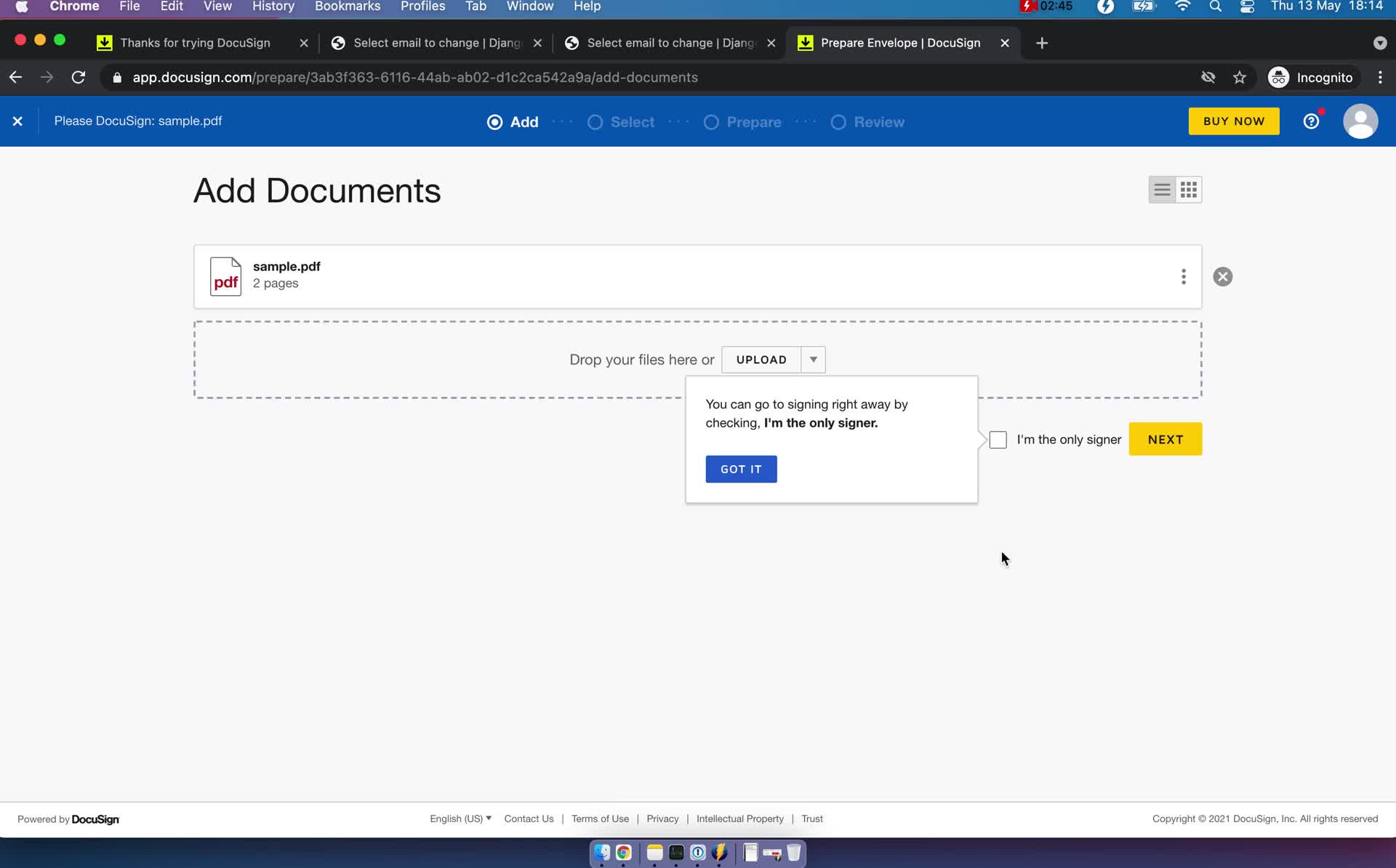Open the Terms of Use link
This screenshot has width=1396, height=868.
[600, 819]
